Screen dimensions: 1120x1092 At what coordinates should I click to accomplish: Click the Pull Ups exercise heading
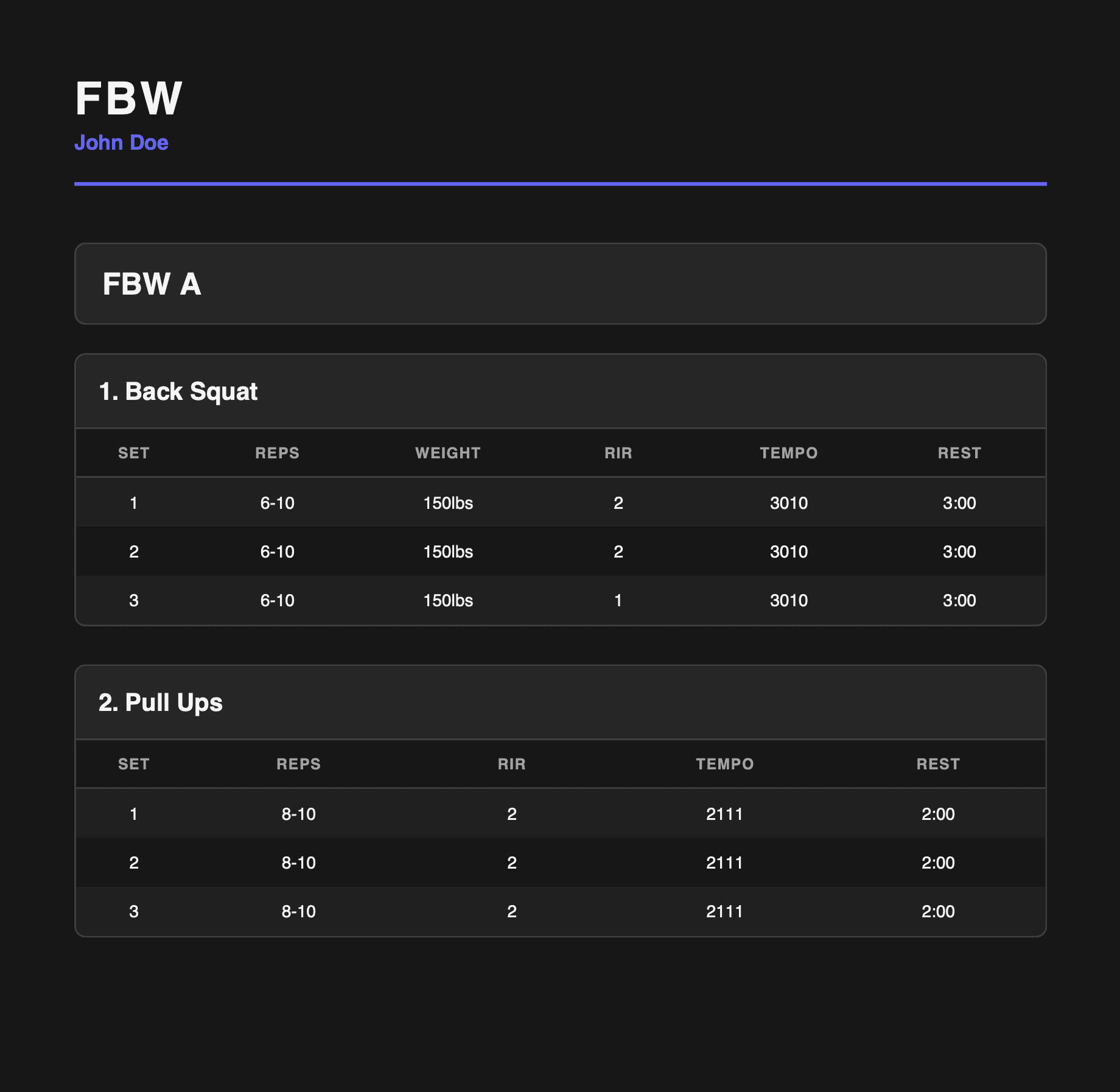pyautogui.click(x=161, y=702)
